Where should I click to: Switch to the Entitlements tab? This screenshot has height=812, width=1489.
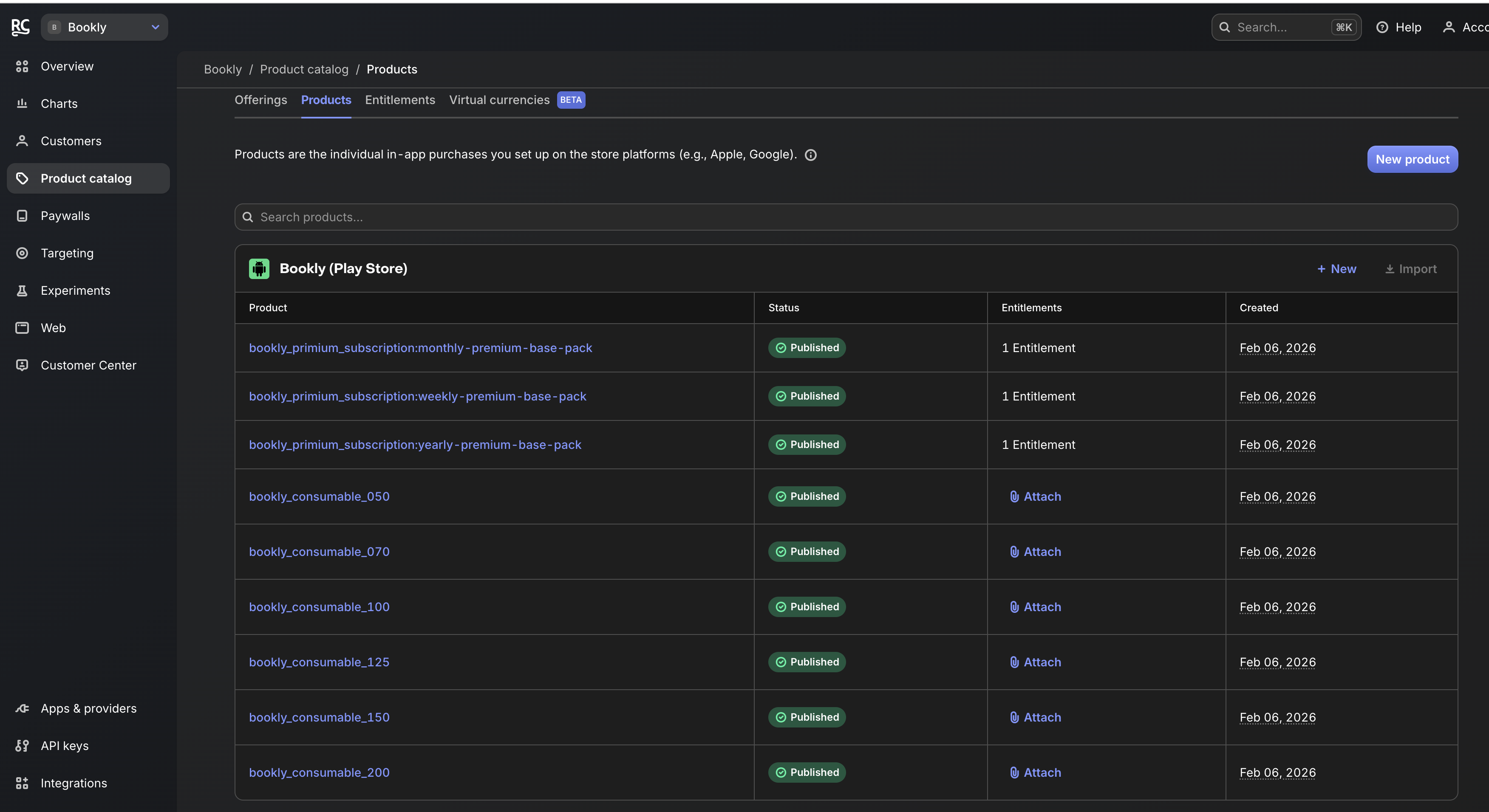click(400, 100)
